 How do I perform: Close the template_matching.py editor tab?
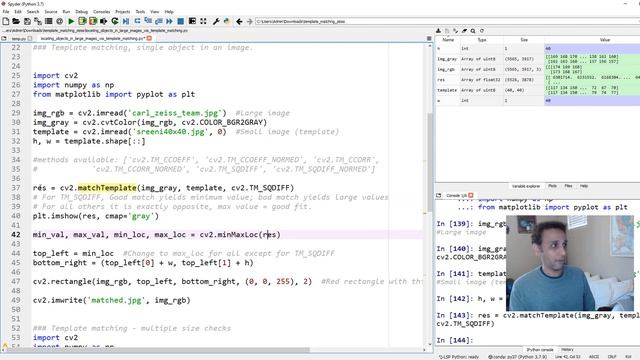(149, 38)
